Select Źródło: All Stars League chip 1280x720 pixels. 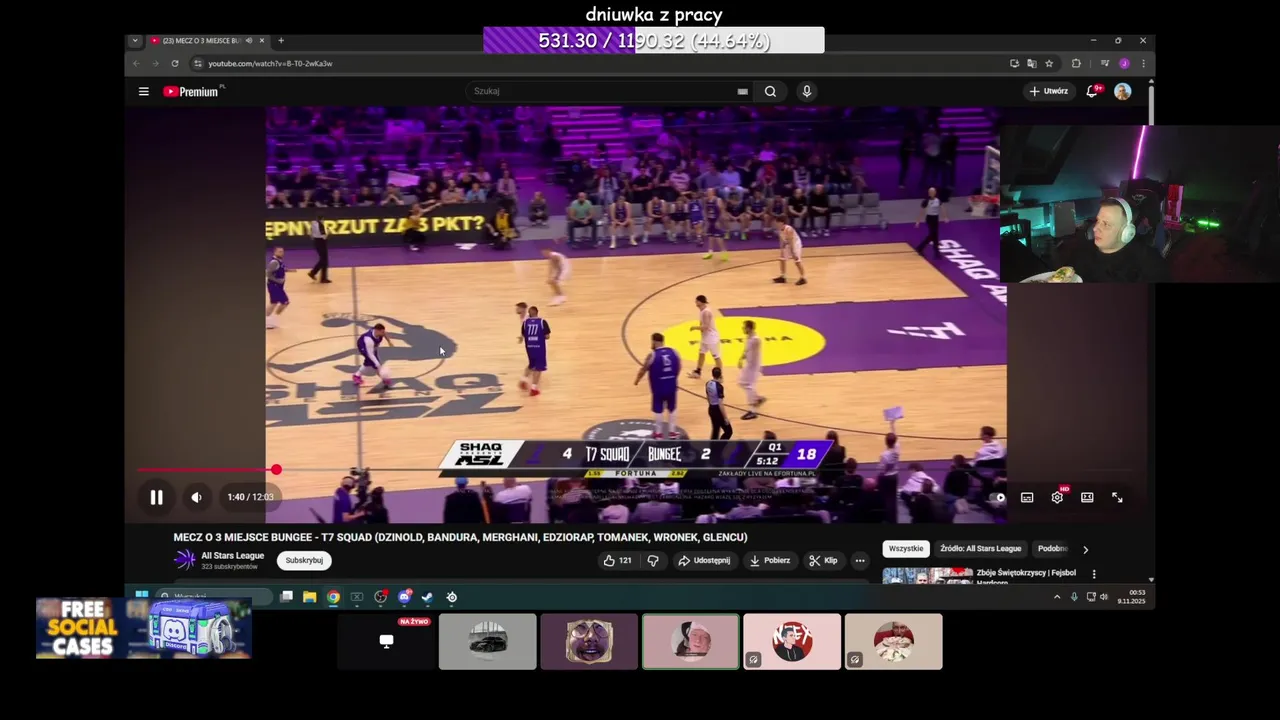980,548
